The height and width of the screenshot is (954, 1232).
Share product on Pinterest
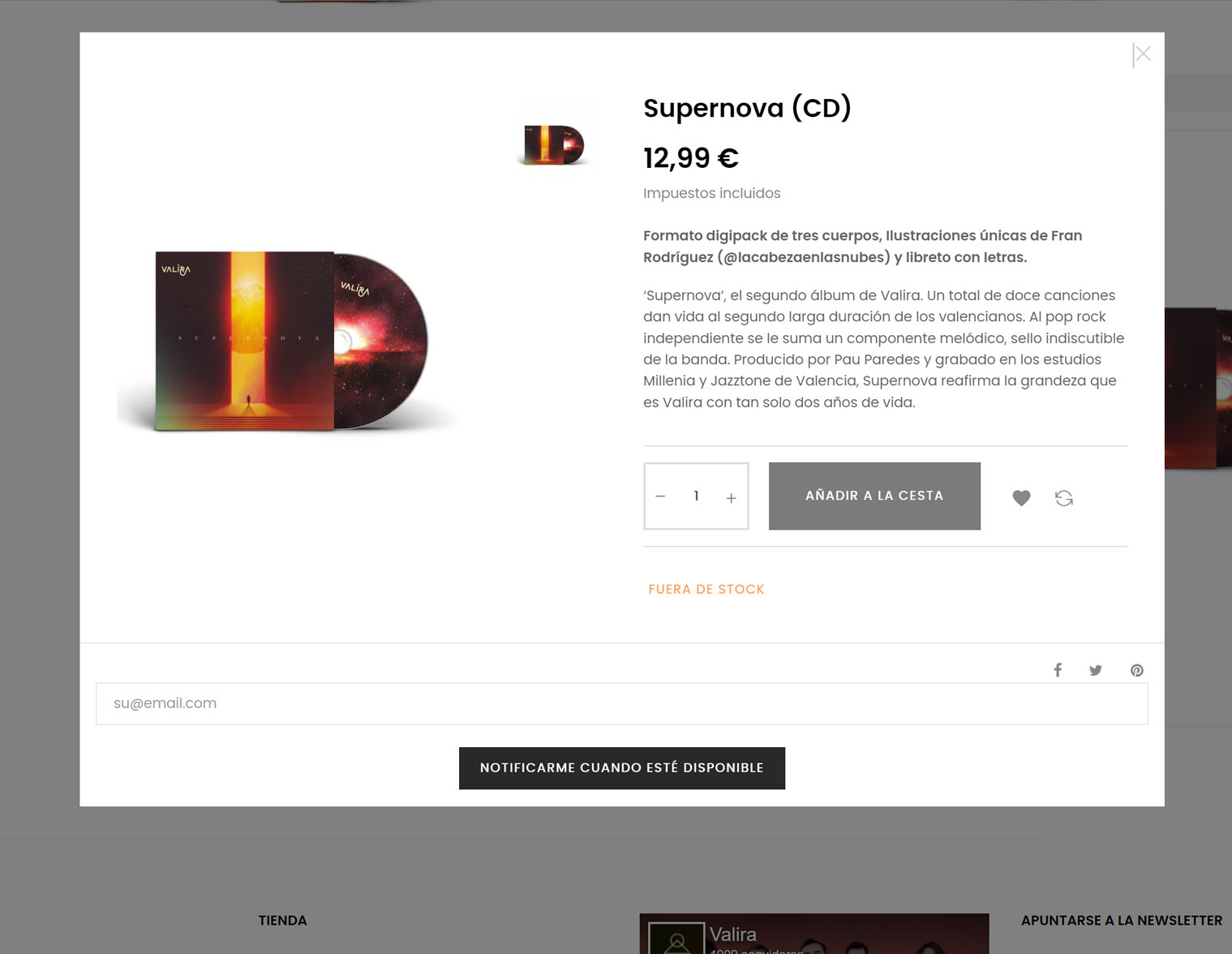(1137, 670)
